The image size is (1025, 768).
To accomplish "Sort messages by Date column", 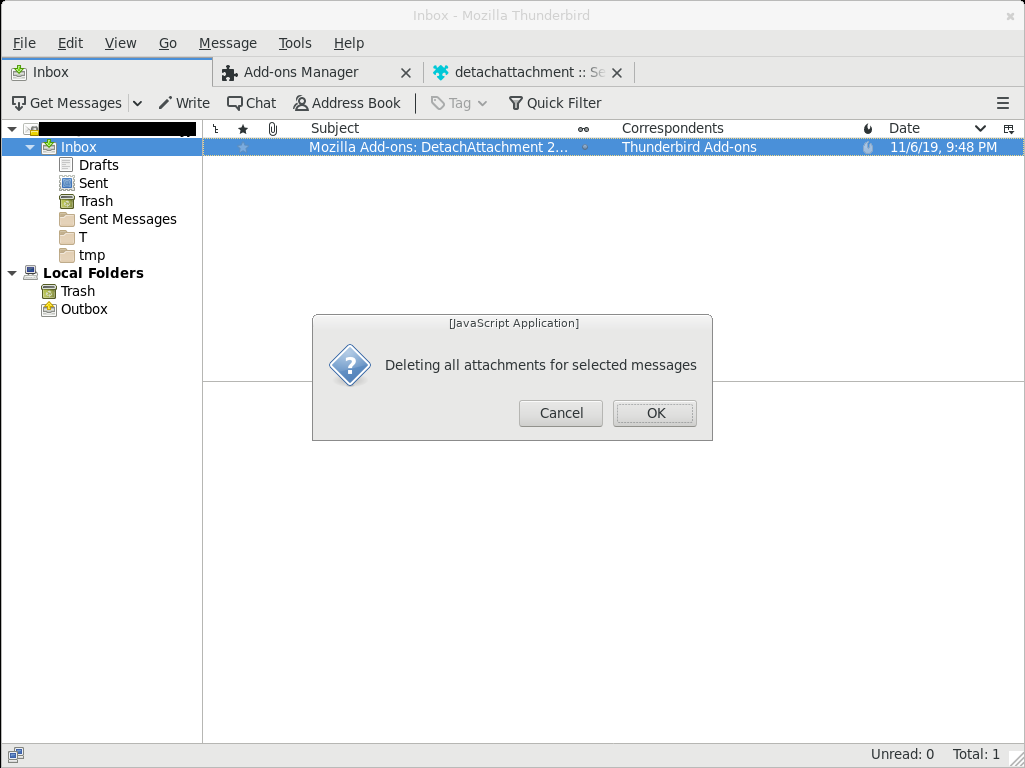I will [904, 128].
